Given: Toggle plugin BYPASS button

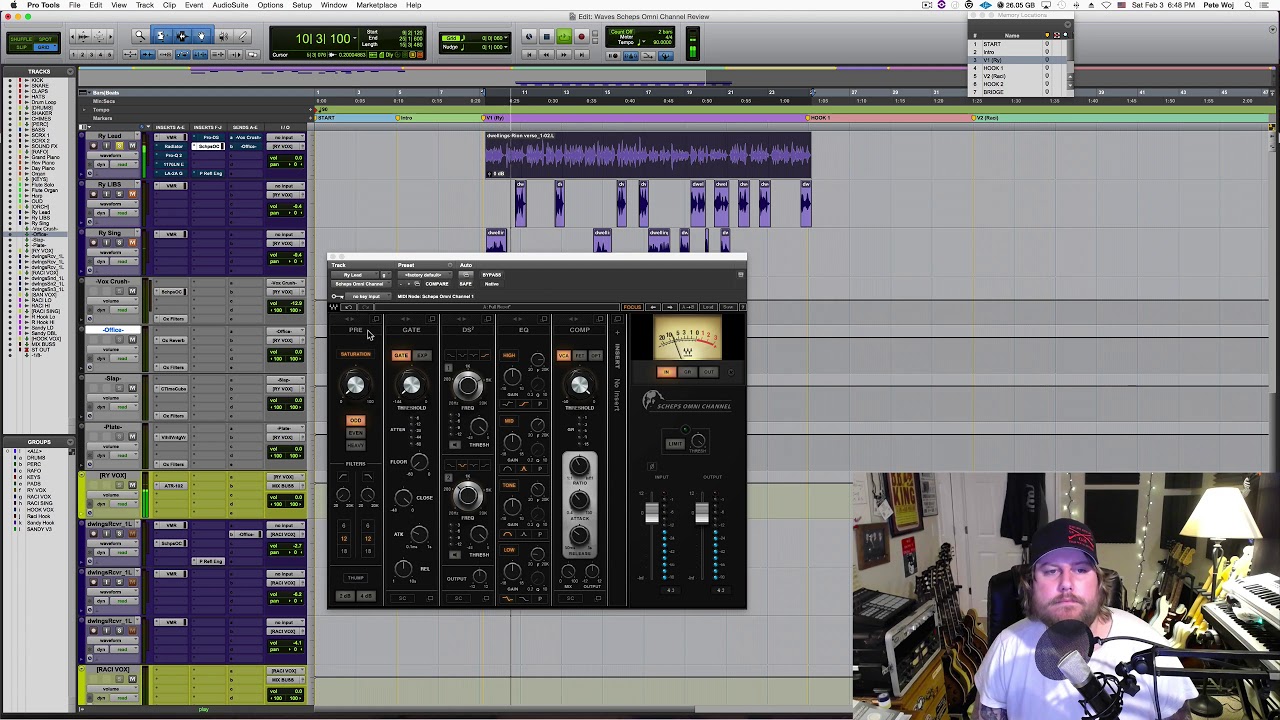Looking at the screenshot, I should point(492,275).
